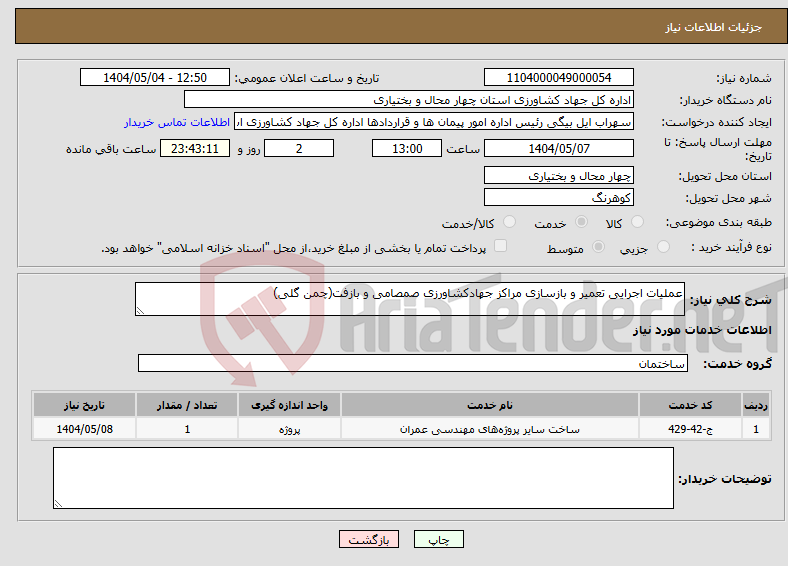
Task: Select the جزیی purchase type radio
Action: click(x=663, y=247)
